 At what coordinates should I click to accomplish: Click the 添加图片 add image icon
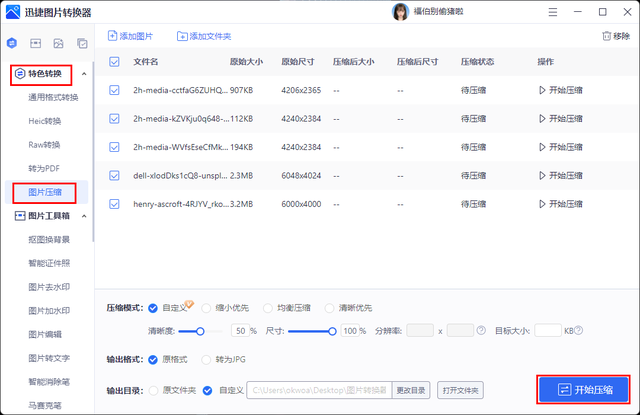(x=112, y=36)
